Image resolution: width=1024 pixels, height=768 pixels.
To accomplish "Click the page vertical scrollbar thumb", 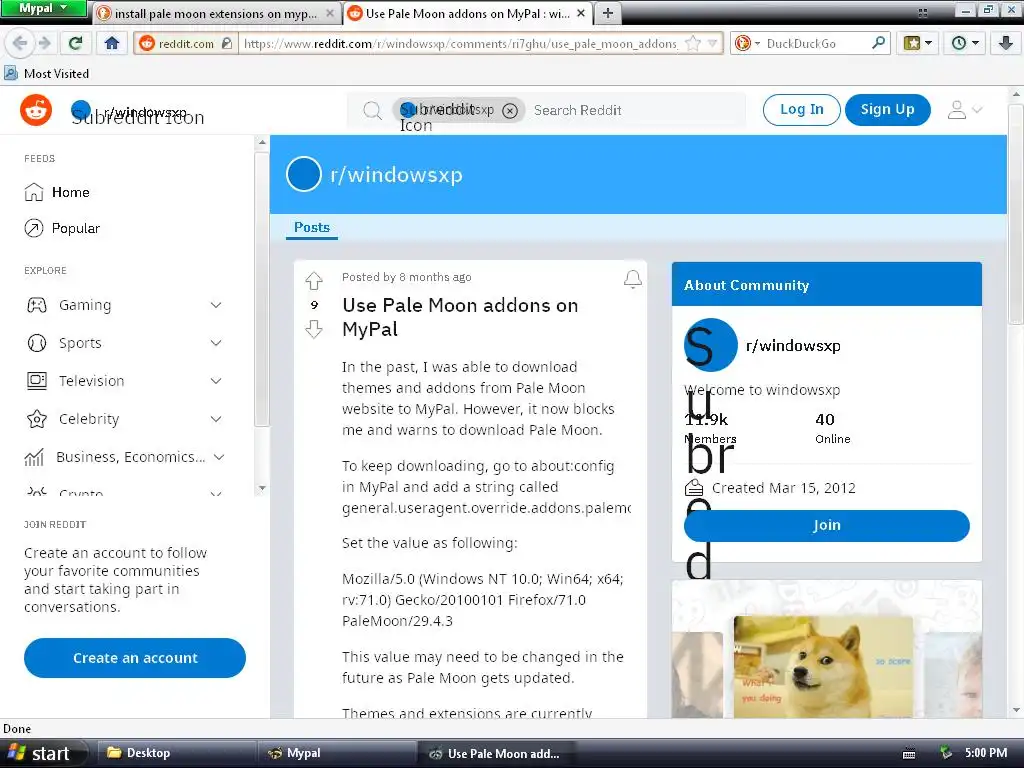I will [x=1016, y=212].
